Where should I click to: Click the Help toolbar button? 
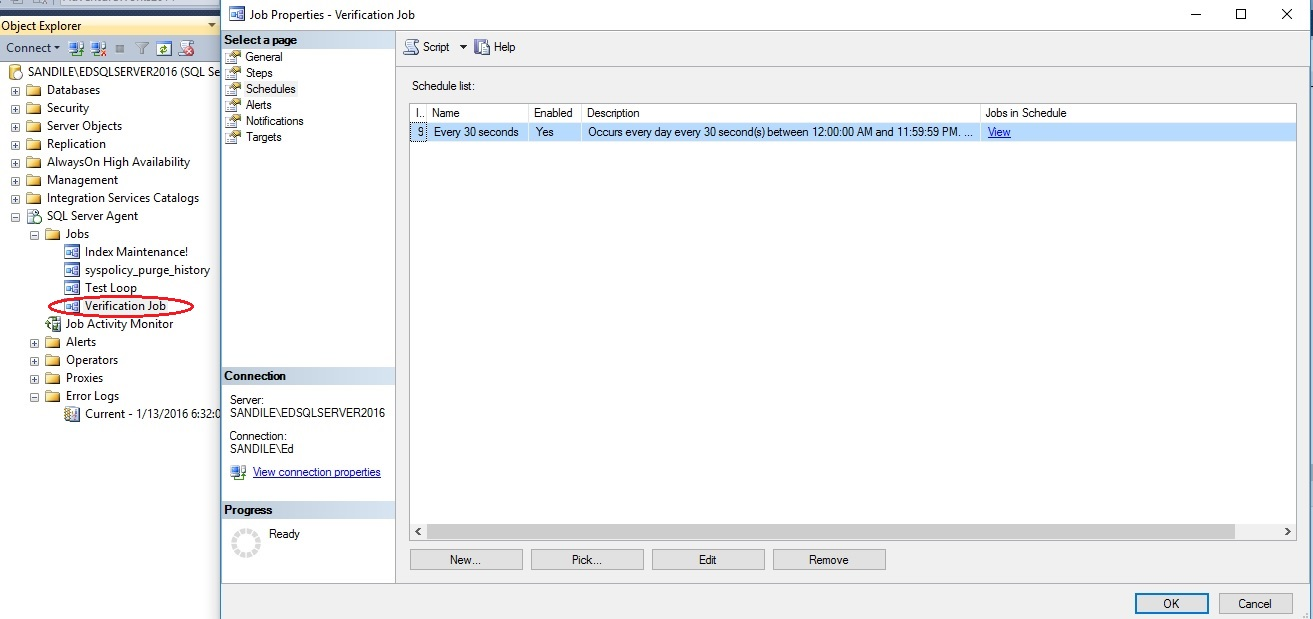click(495, 47)
